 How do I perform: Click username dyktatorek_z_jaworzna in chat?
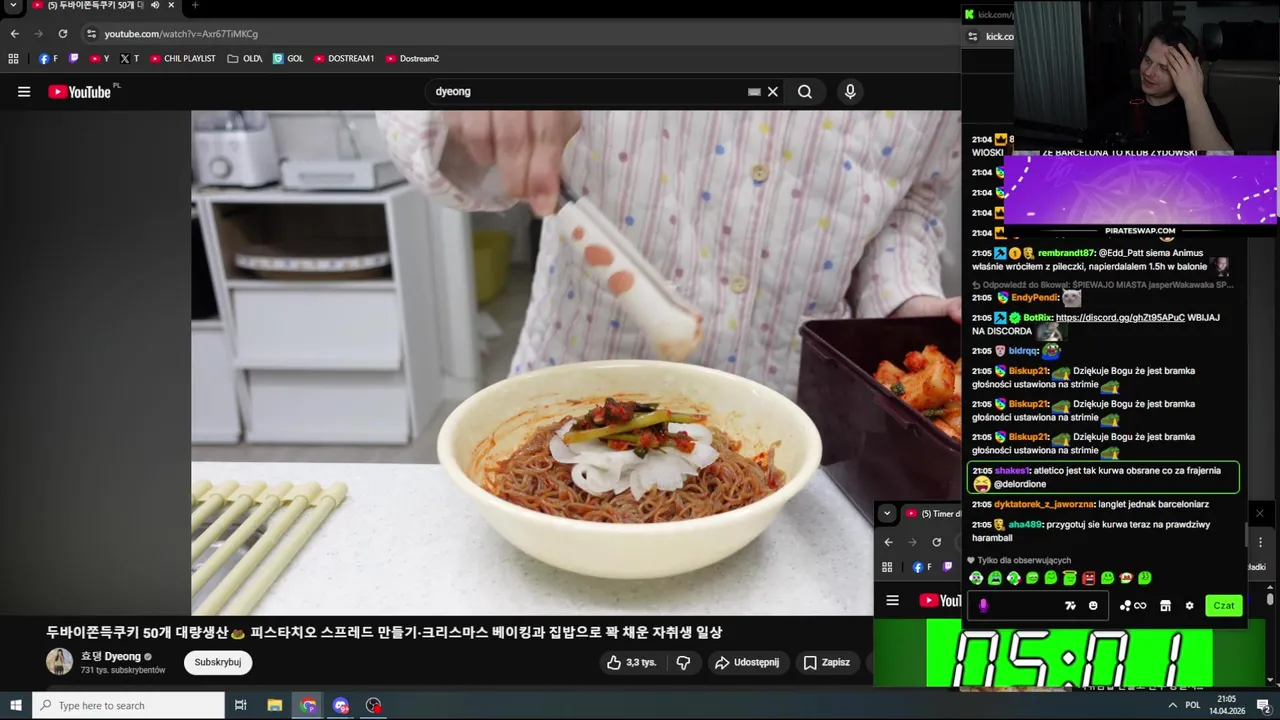tap(1044, 505)
